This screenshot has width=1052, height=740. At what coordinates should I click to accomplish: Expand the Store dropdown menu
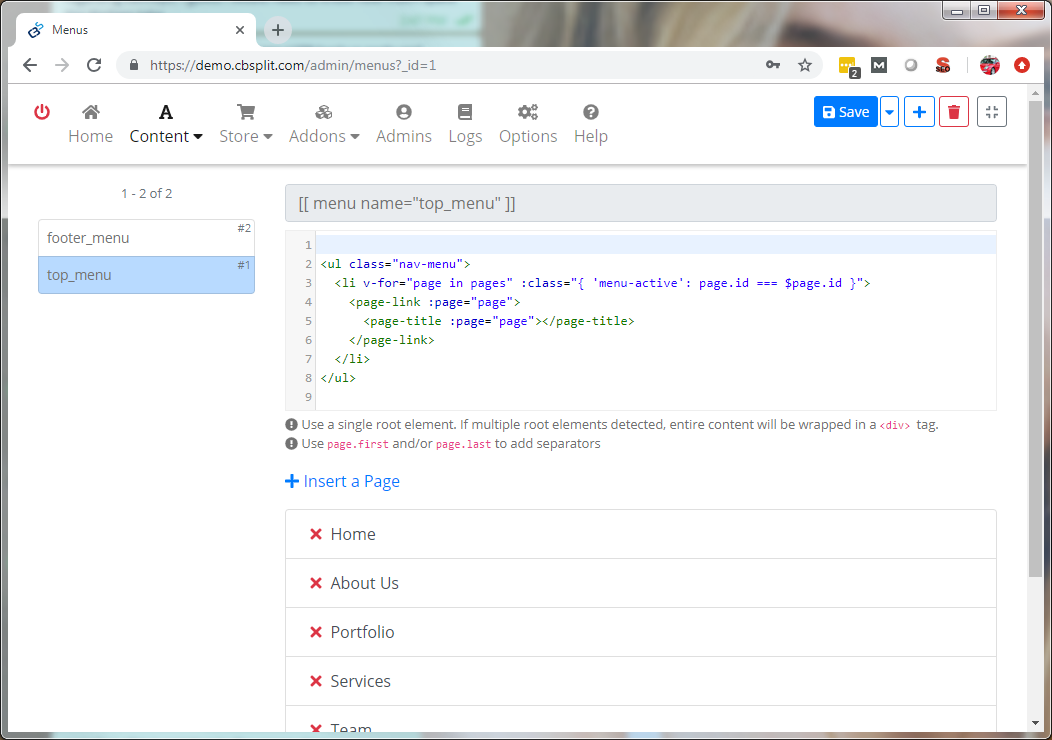click(246, 124)
